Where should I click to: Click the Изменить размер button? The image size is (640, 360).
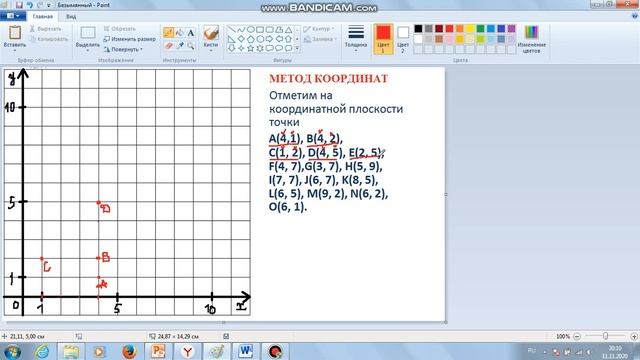tap(129, 39)
